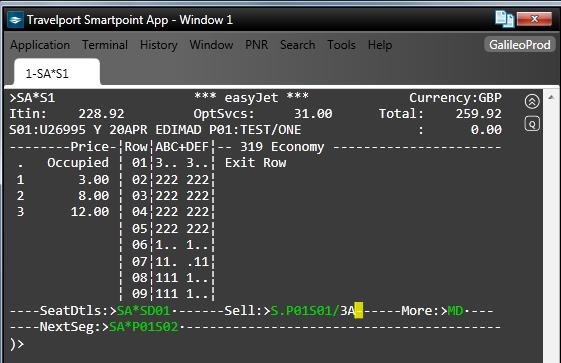This screenshot has height=363, width=561.
Task: Click the Q quick command icon
Action: pyautogui.click(x=532, y=124)
